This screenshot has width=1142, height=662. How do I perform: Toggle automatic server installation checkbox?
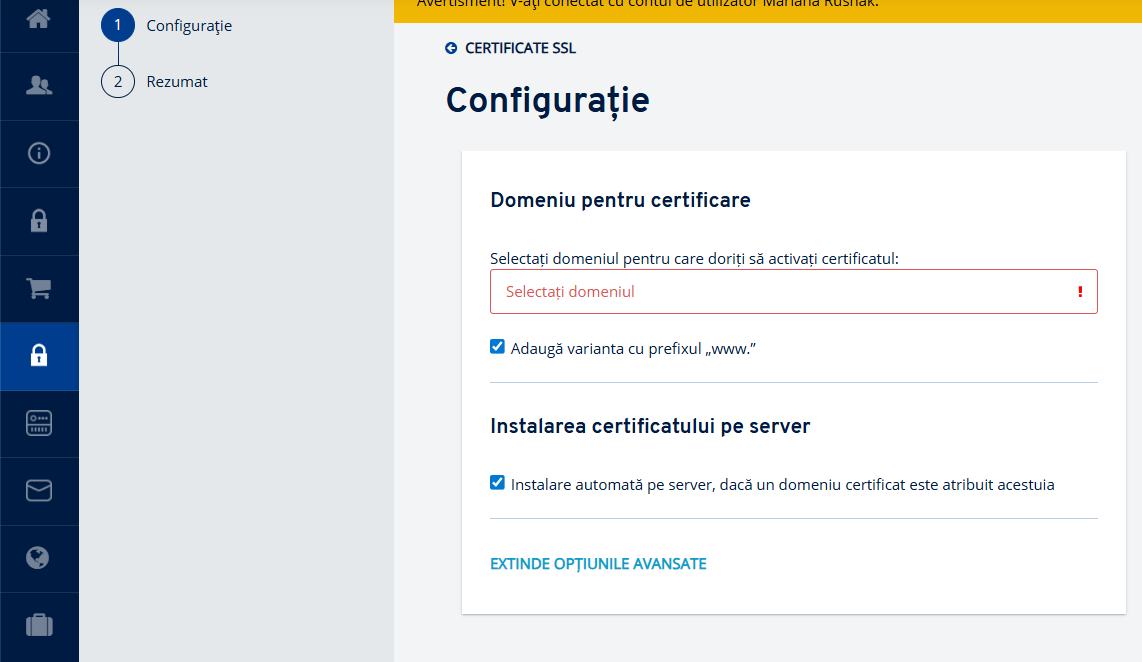coord(497,483)
